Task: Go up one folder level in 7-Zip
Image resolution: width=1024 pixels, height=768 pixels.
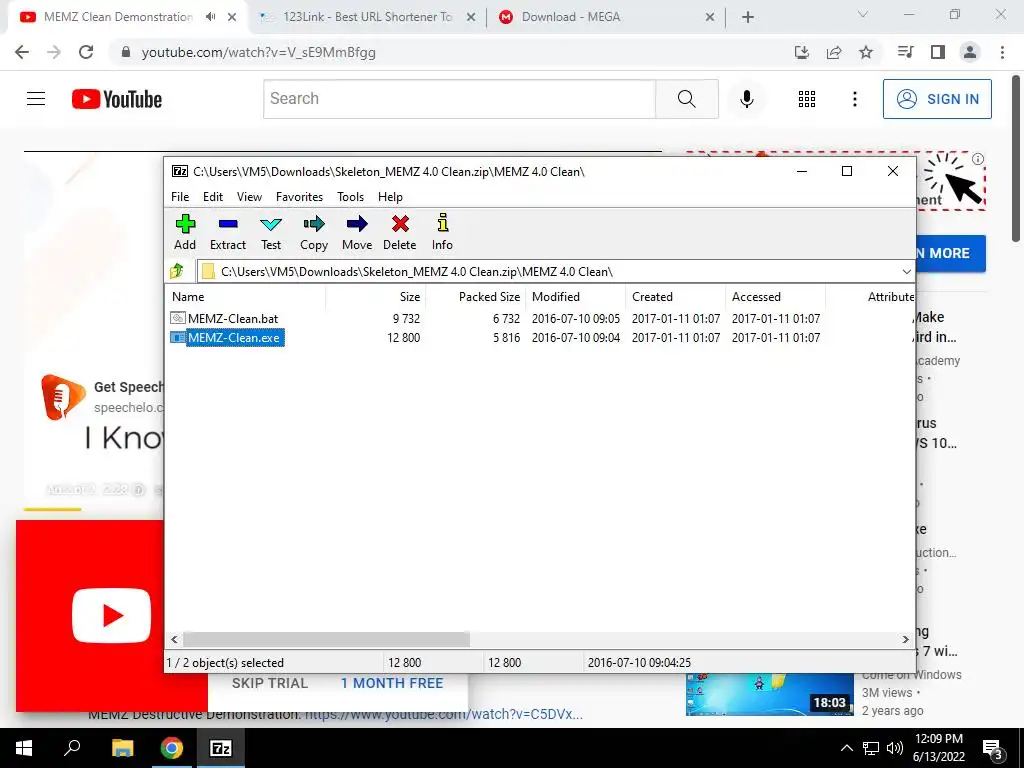Action: (177, 271)
